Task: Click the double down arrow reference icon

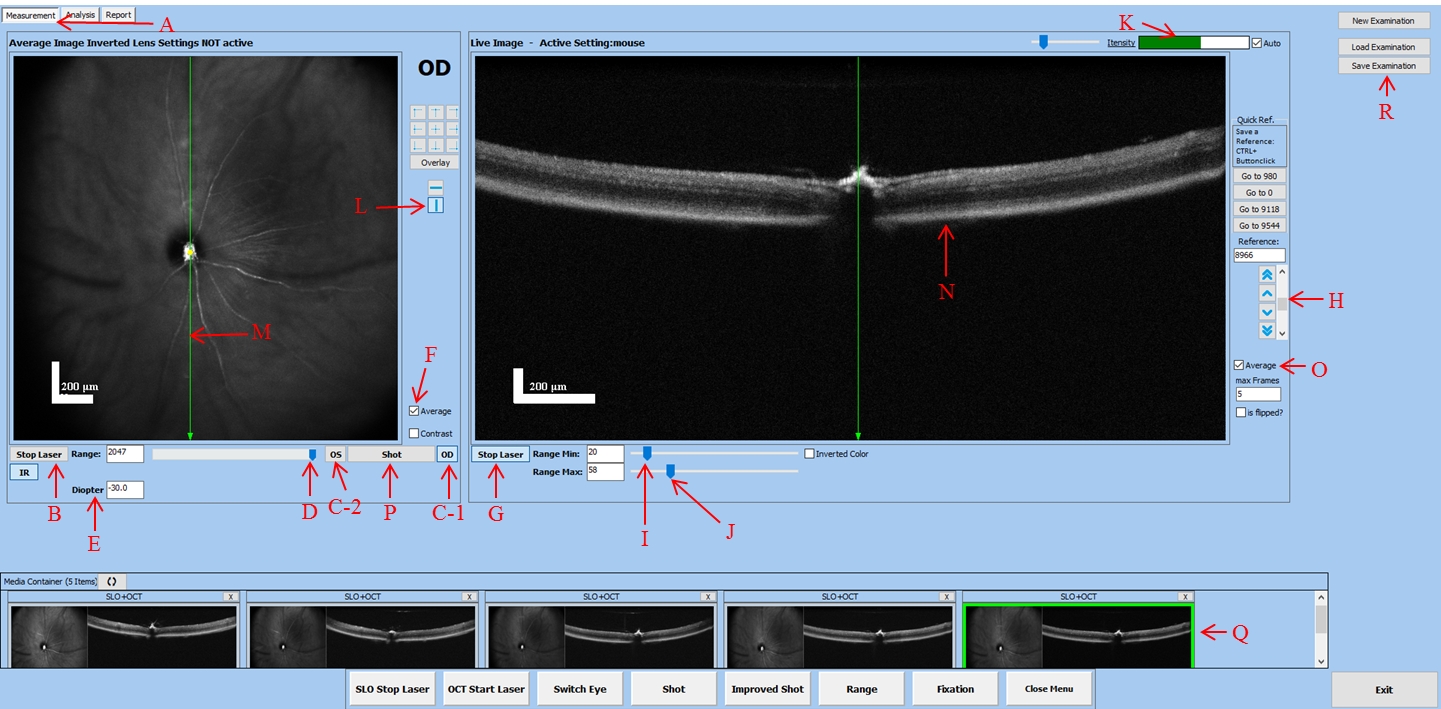Action: pos(1267,330)
